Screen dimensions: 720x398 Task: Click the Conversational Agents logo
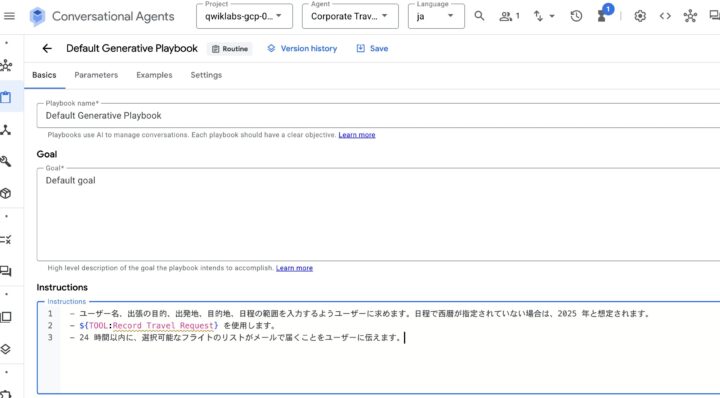point(37,17)
